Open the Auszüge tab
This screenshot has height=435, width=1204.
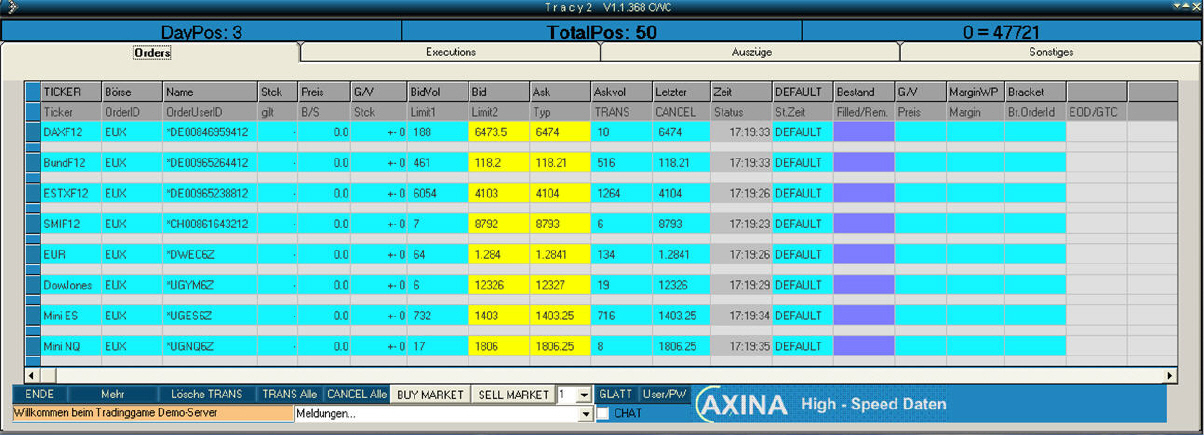[750, 52]
